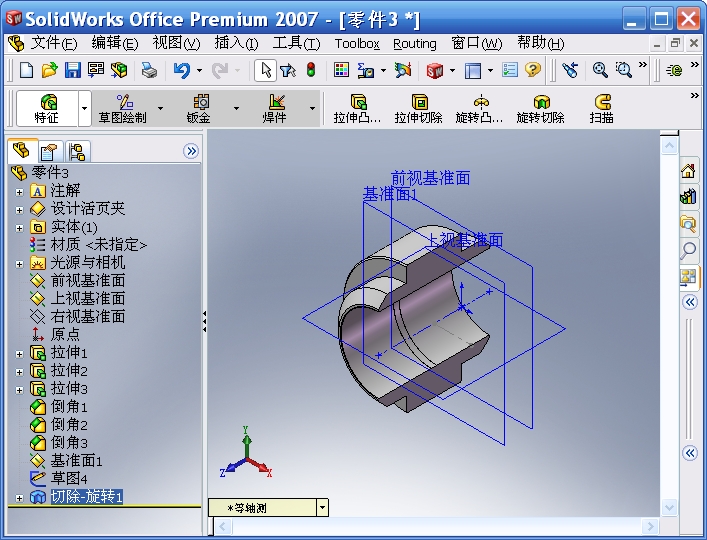Viewport: 707px width, 540px height.
Task: Open the Routing menu
Action: click(x=415, y=44)
